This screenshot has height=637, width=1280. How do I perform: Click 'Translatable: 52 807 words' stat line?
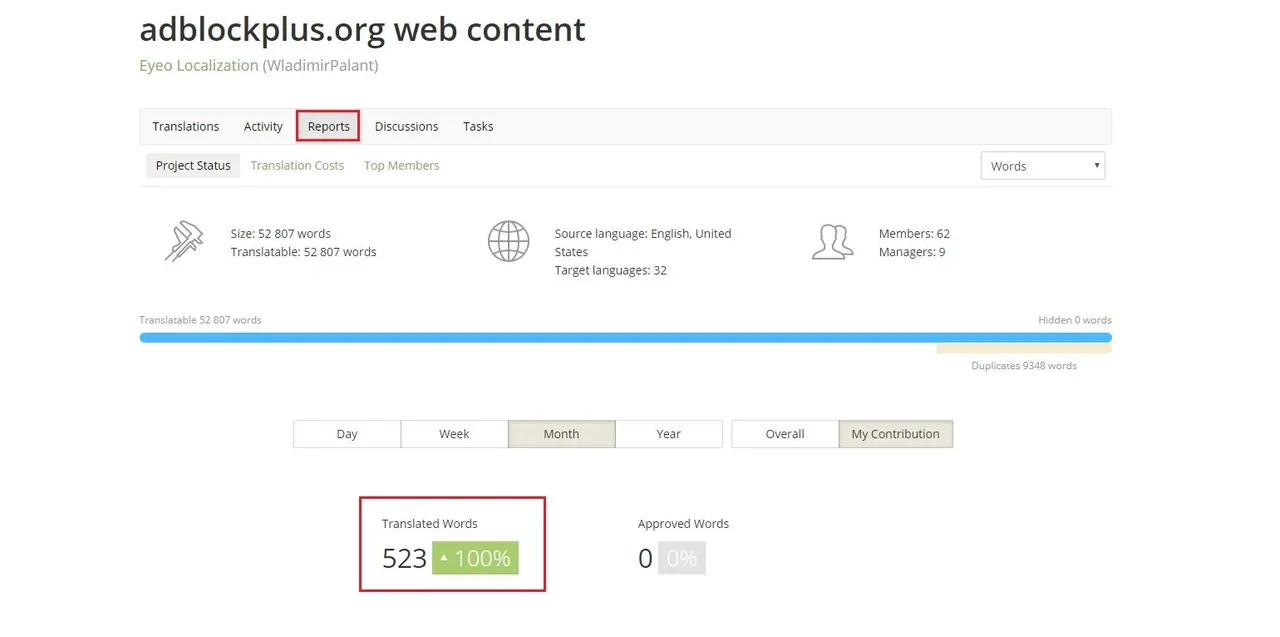tap(303, 252)
